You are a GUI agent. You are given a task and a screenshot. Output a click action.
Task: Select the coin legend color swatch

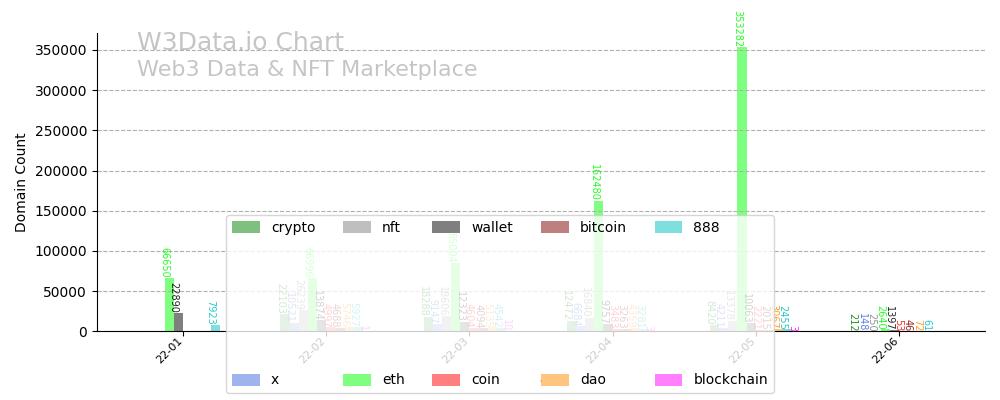446,380
